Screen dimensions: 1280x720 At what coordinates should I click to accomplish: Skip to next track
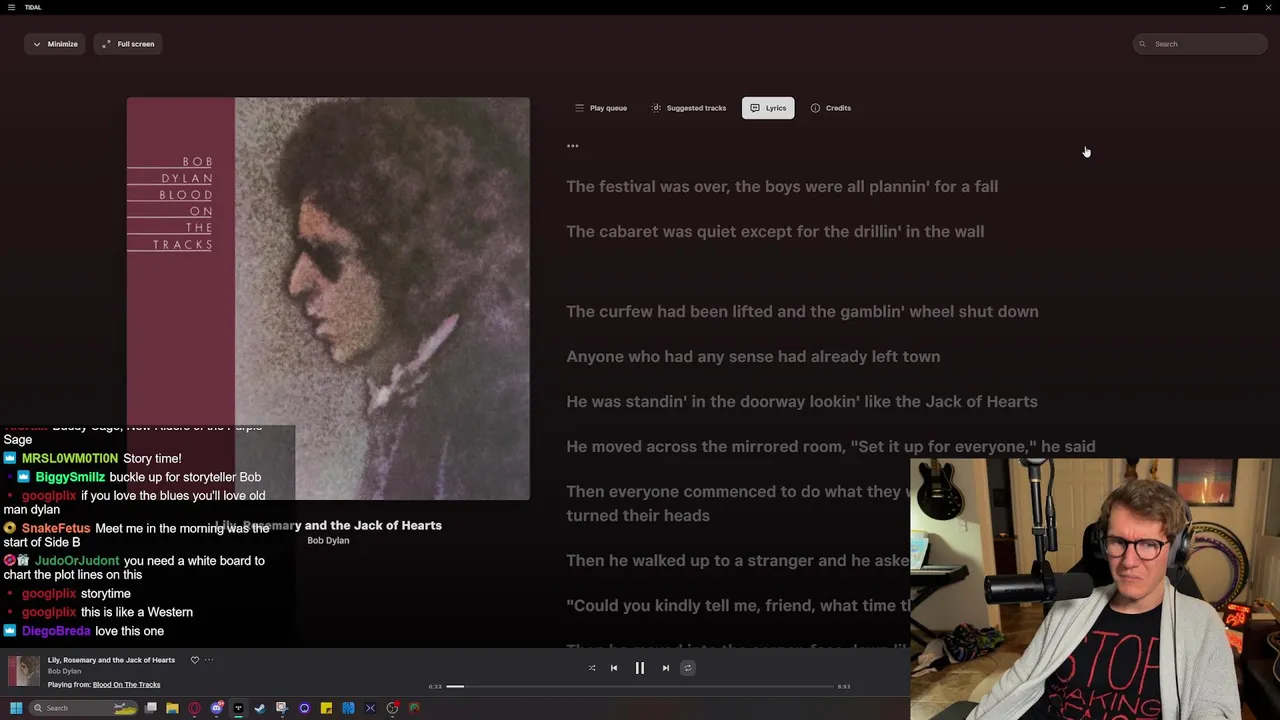tap(666, 668)
